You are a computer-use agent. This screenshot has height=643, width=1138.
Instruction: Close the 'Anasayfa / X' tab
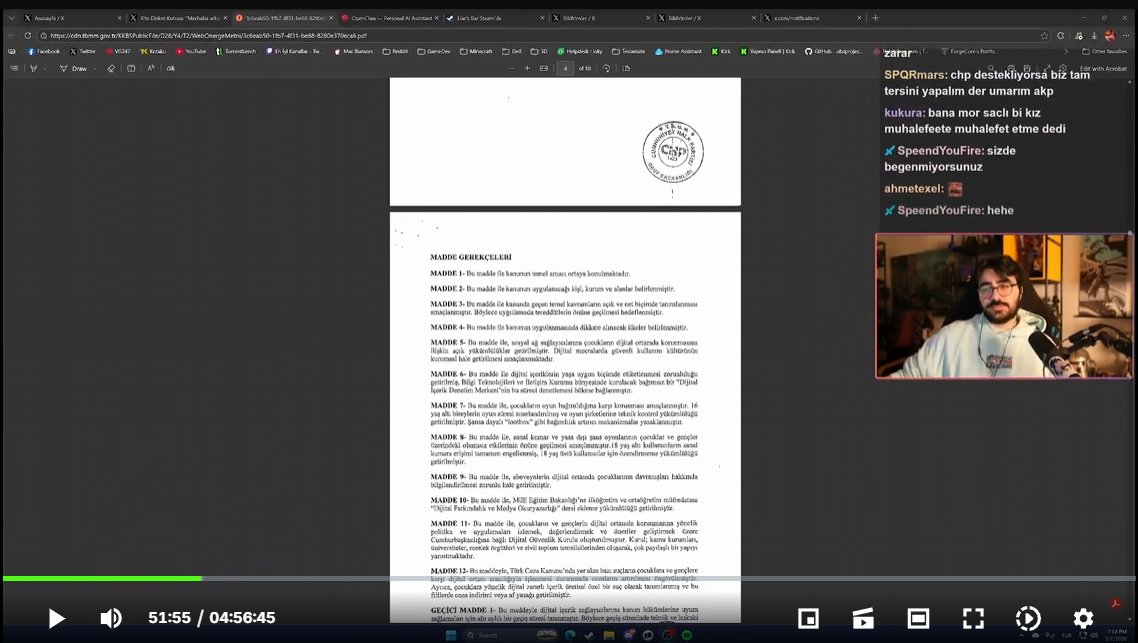coord(119,17)
